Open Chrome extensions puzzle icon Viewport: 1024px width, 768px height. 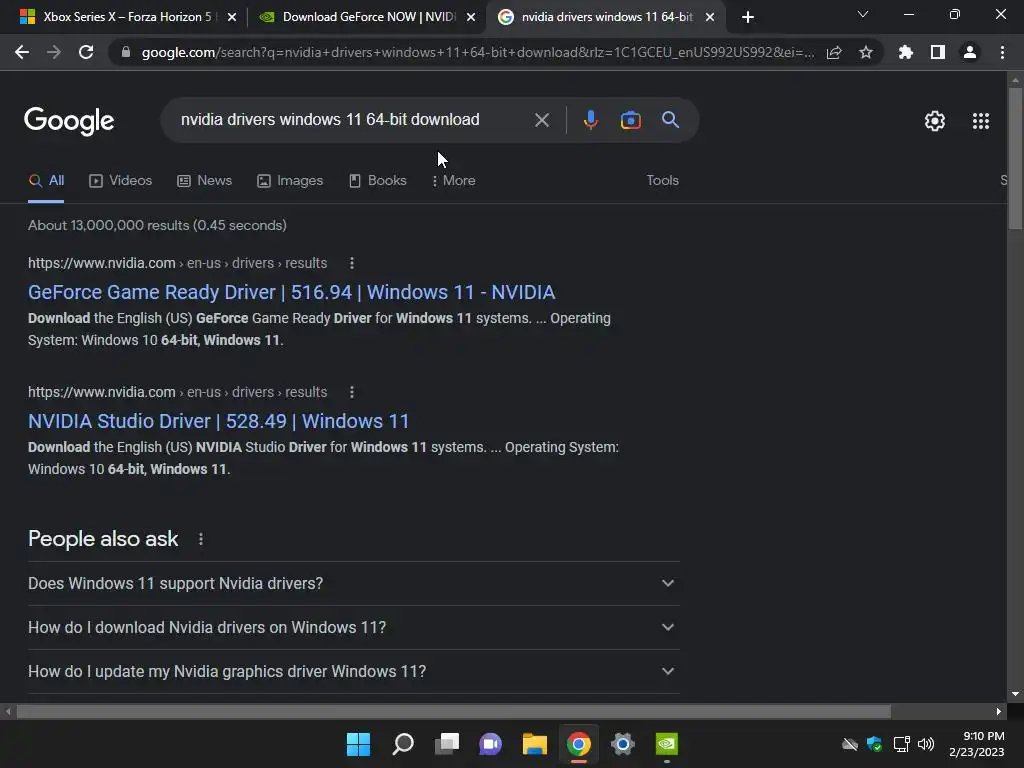[906, 52]
